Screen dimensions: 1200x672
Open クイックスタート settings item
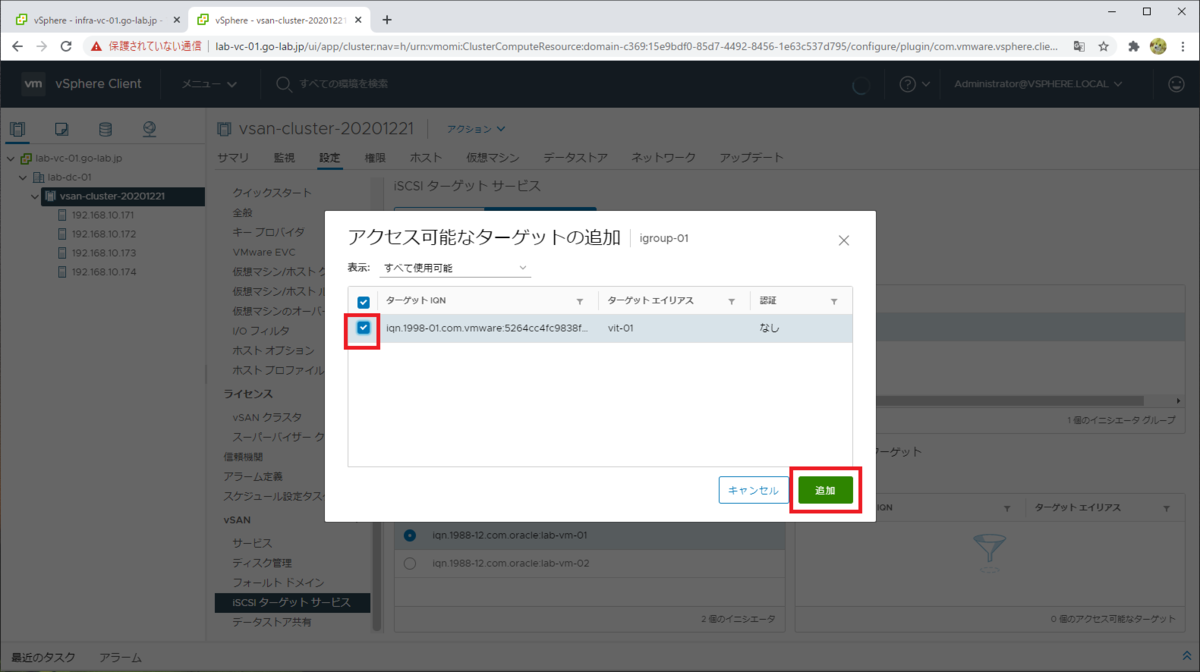coord(272,193)
